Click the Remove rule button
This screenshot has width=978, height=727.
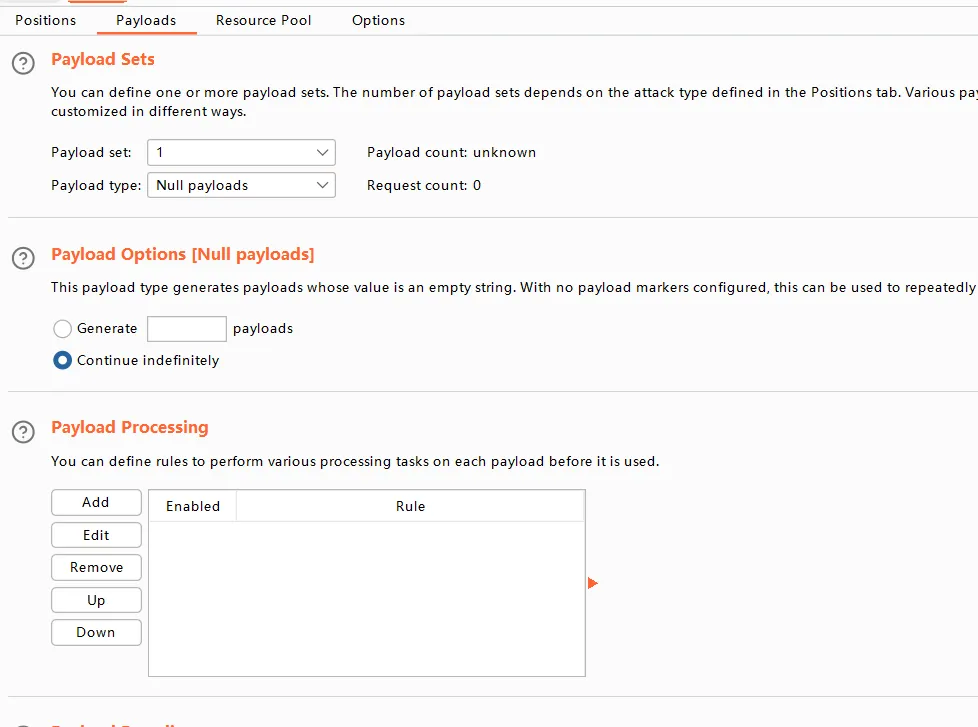pyautogui.click(x=96, y=567)
